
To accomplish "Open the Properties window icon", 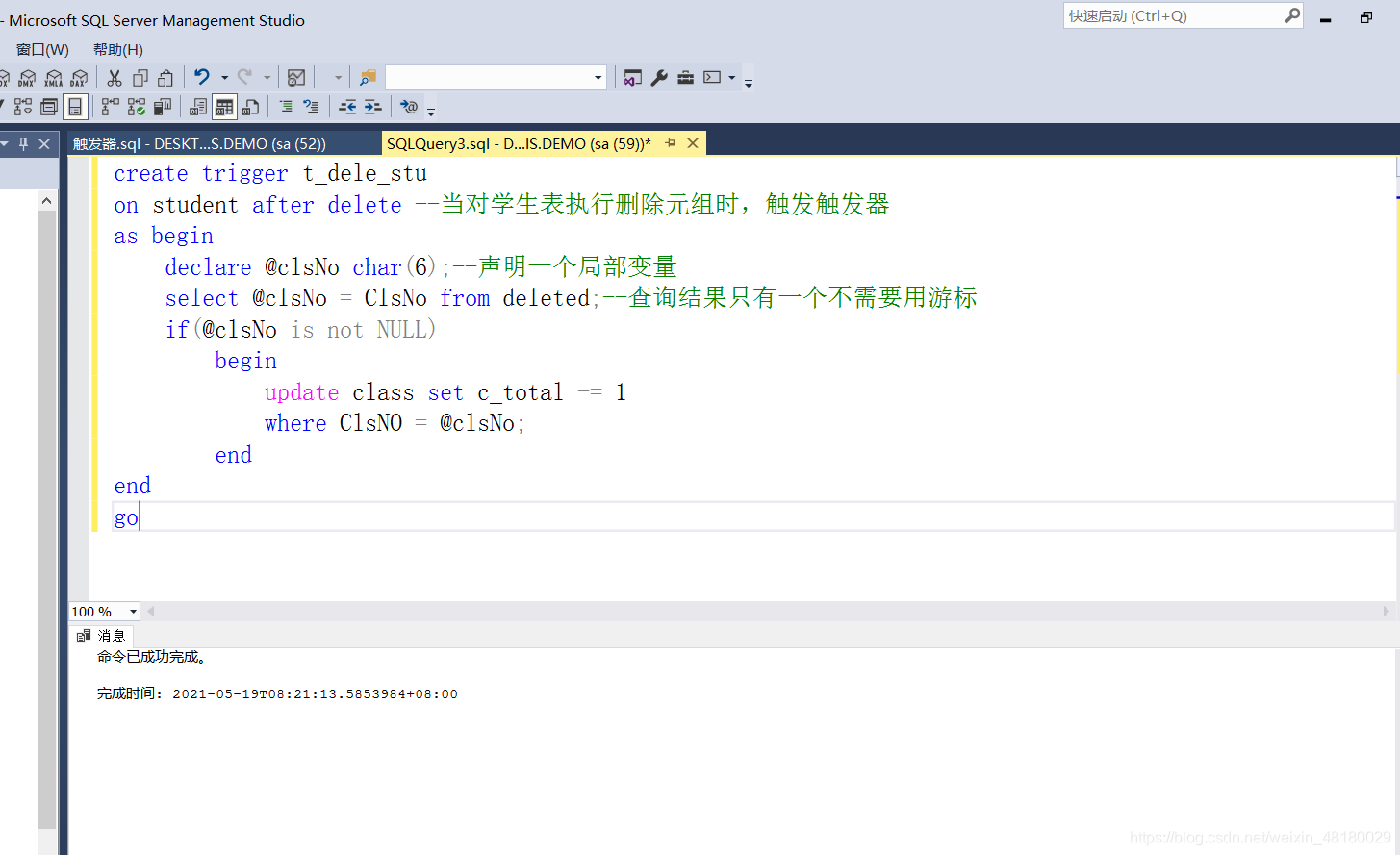I will [632, 78].
